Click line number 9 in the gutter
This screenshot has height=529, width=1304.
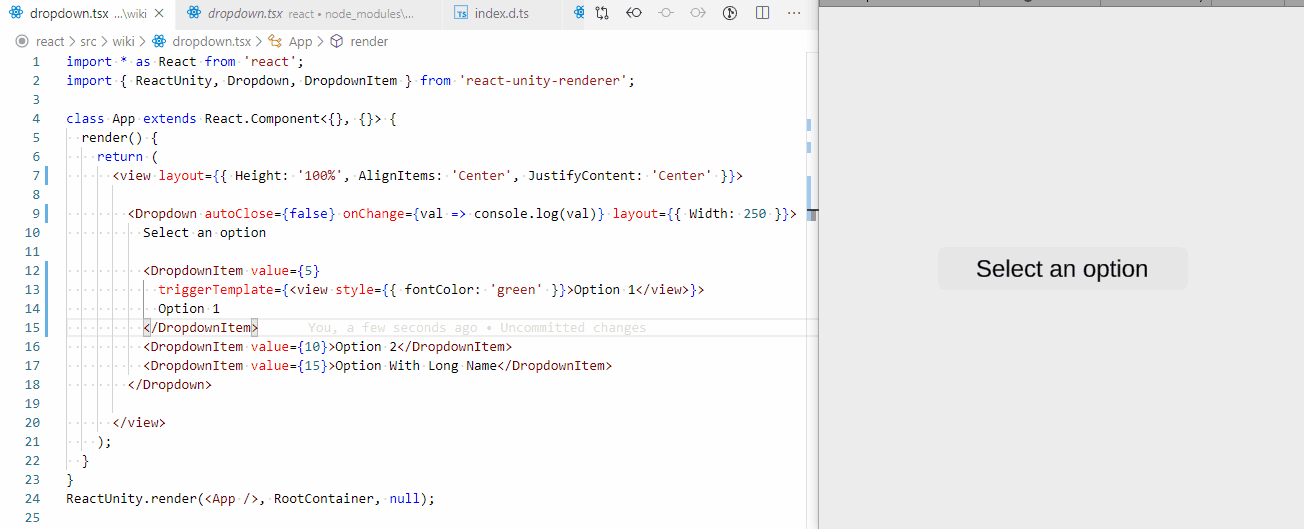point(35,214)
